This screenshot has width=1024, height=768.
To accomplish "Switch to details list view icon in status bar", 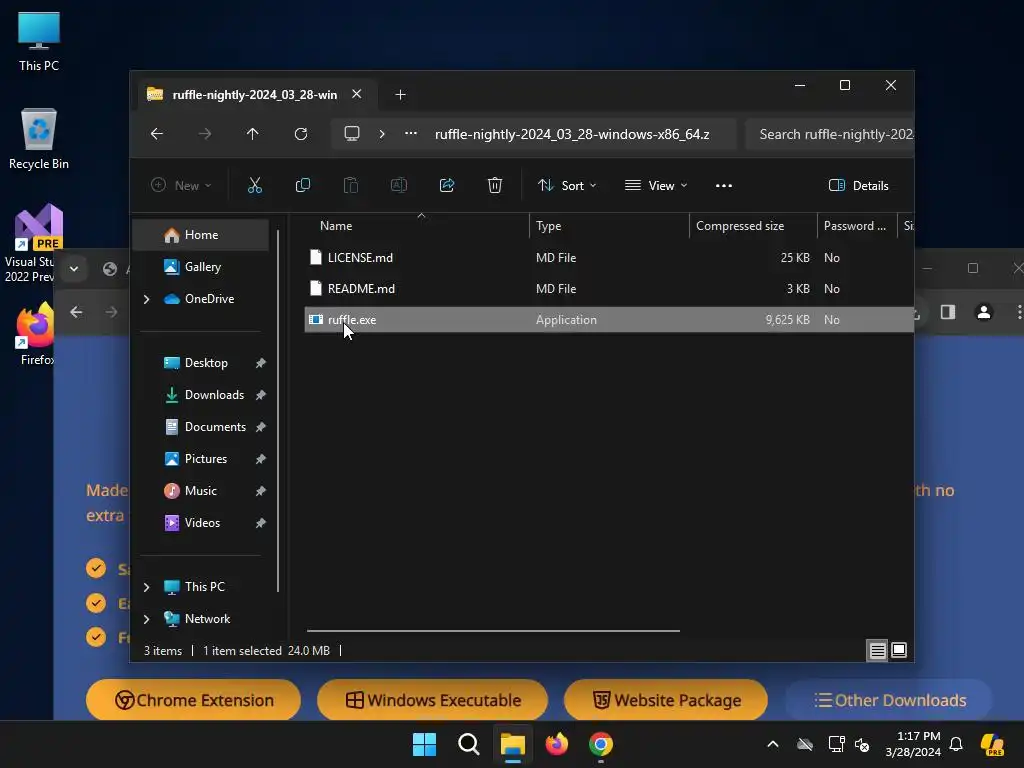I will pos(877,650).
